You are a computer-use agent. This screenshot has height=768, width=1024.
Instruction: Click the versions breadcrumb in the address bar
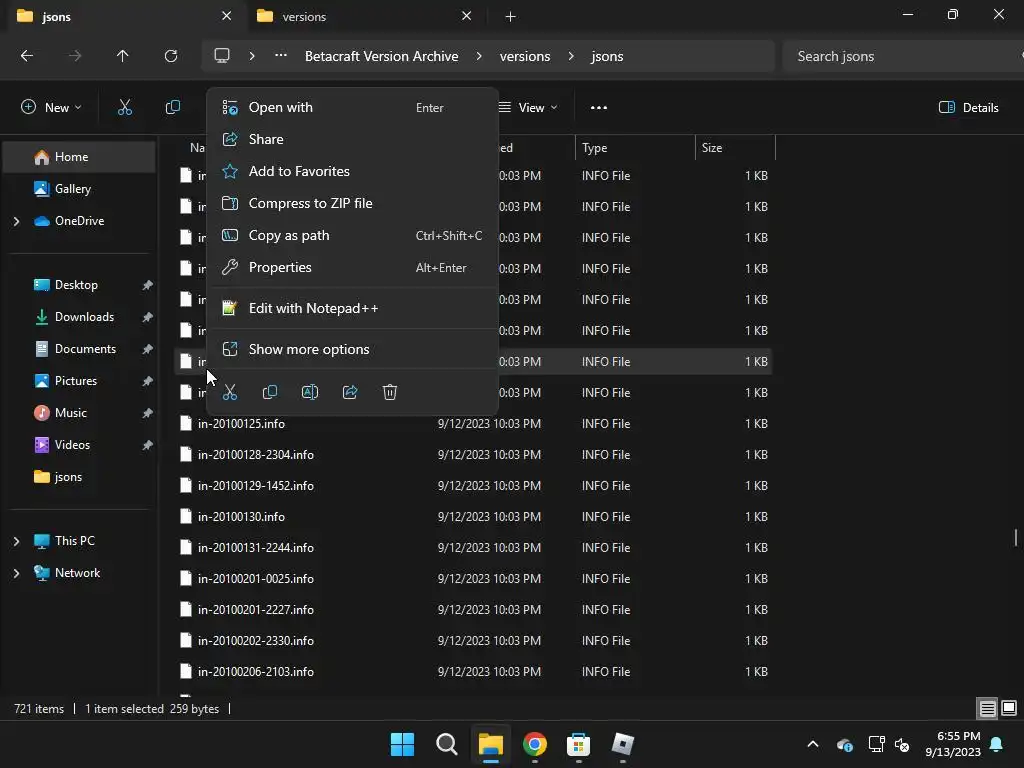525,56
